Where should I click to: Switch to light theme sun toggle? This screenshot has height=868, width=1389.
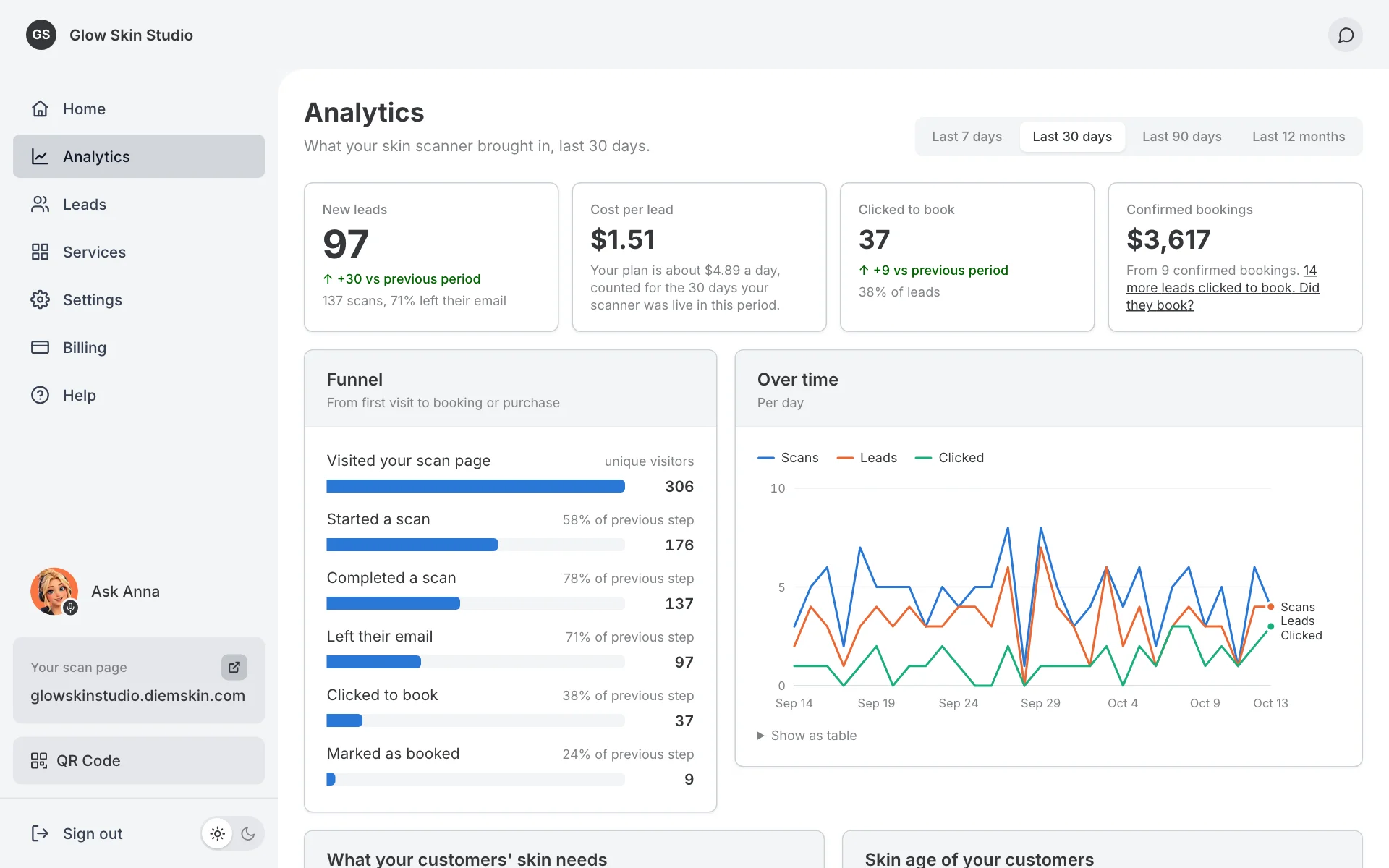[x=217, y=834]
